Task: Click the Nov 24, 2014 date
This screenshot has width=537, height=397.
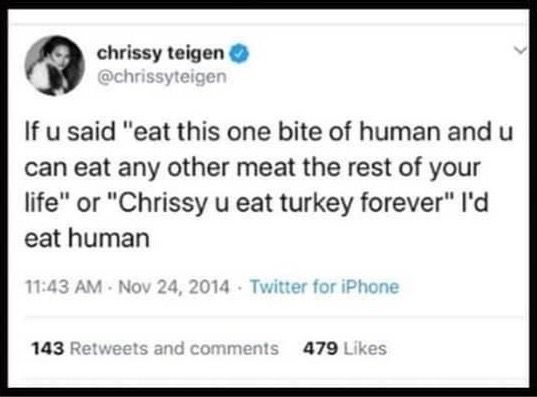Action: [174, 287]
